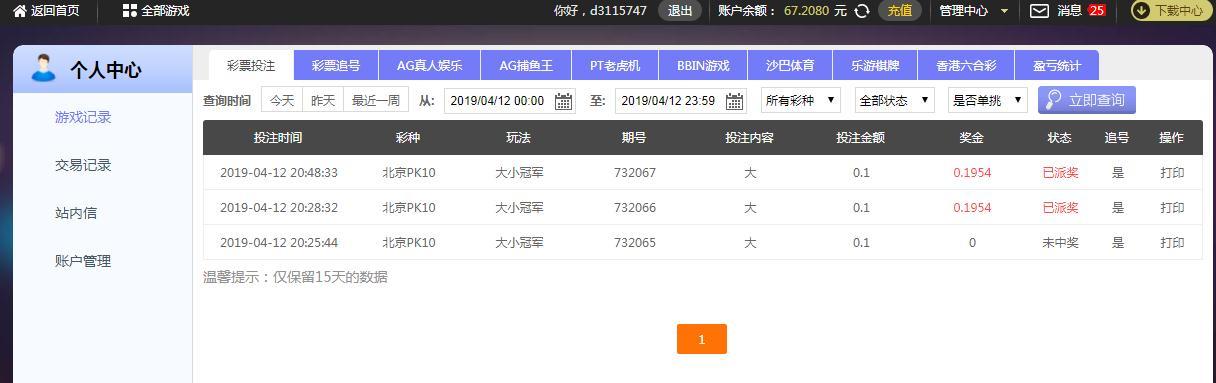Click the red 25 message count badge

click(x=1097, y=11)
